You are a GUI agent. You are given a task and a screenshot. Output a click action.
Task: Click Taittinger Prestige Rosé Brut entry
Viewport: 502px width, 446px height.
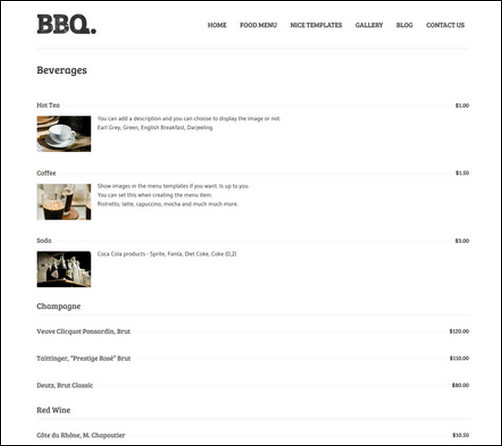[x=84, y=358]
